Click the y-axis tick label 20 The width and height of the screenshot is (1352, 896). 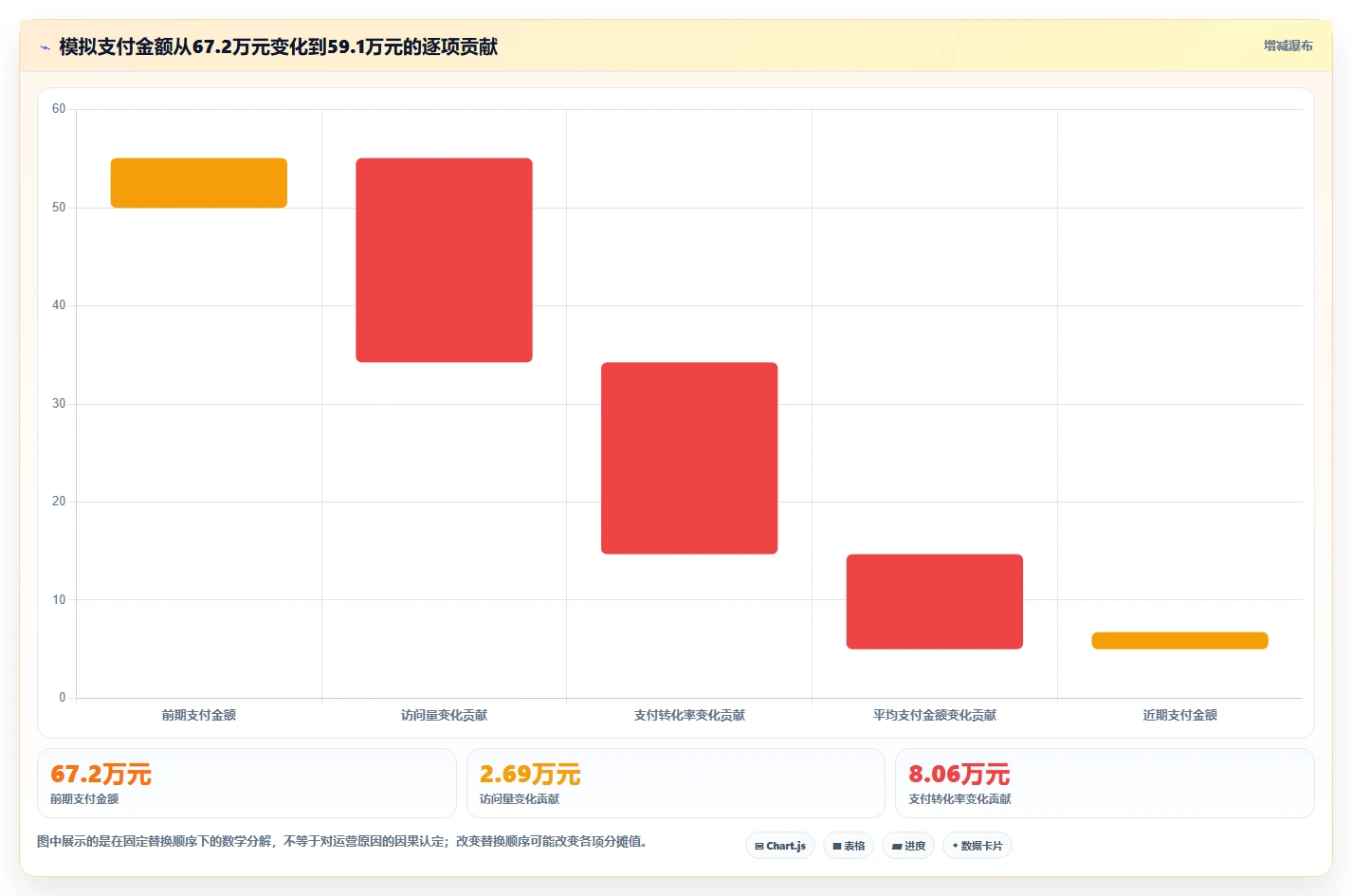(59, 502)
